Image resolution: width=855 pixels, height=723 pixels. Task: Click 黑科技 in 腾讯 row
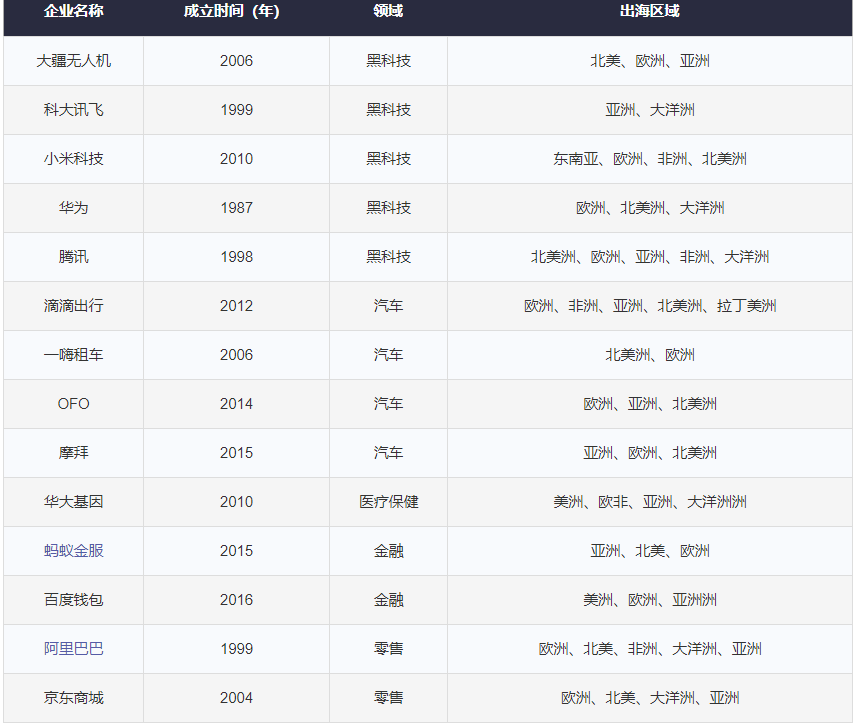point(388,257)
